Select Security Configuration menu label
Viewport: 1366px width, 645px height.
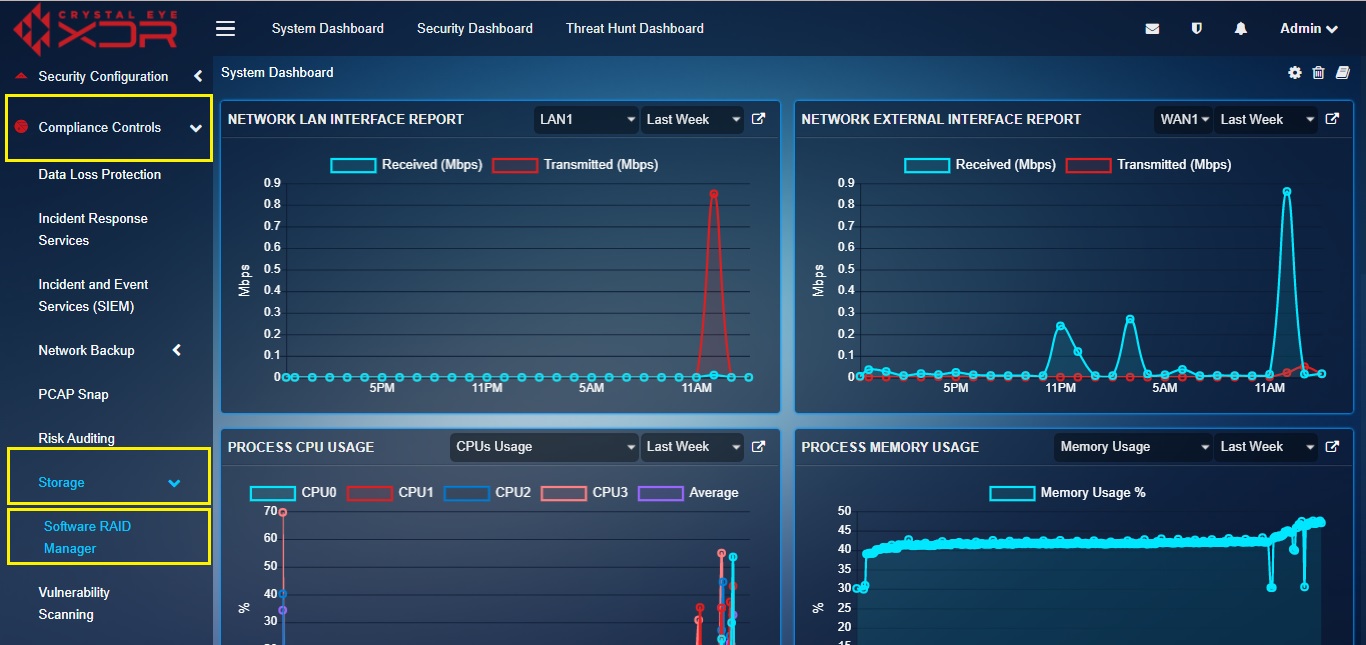coord(103,76)
